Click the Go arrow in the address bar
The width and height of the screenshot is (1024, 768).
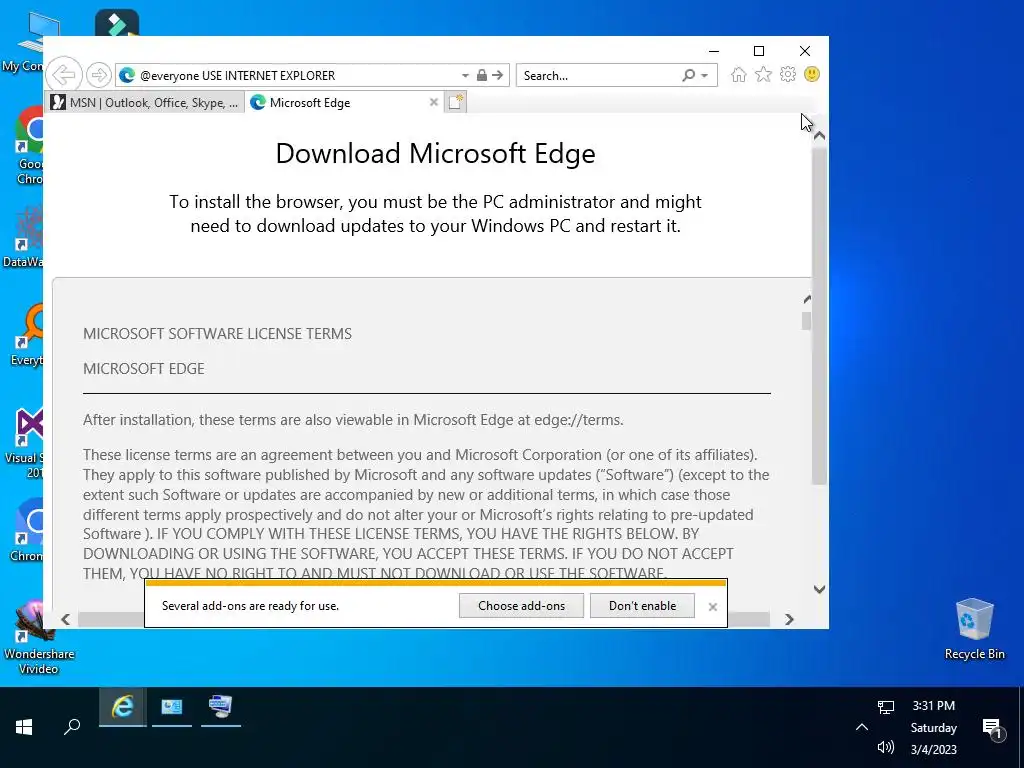pos(498,75)
